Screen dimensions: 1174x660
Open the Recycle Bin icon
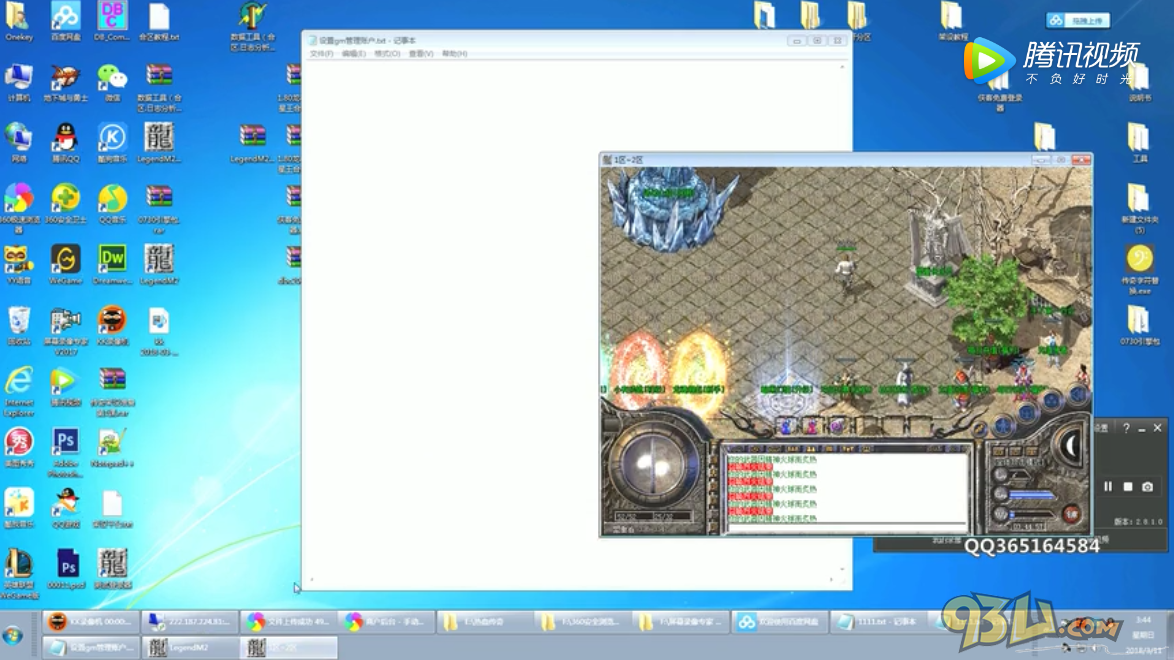pos(18,327)
